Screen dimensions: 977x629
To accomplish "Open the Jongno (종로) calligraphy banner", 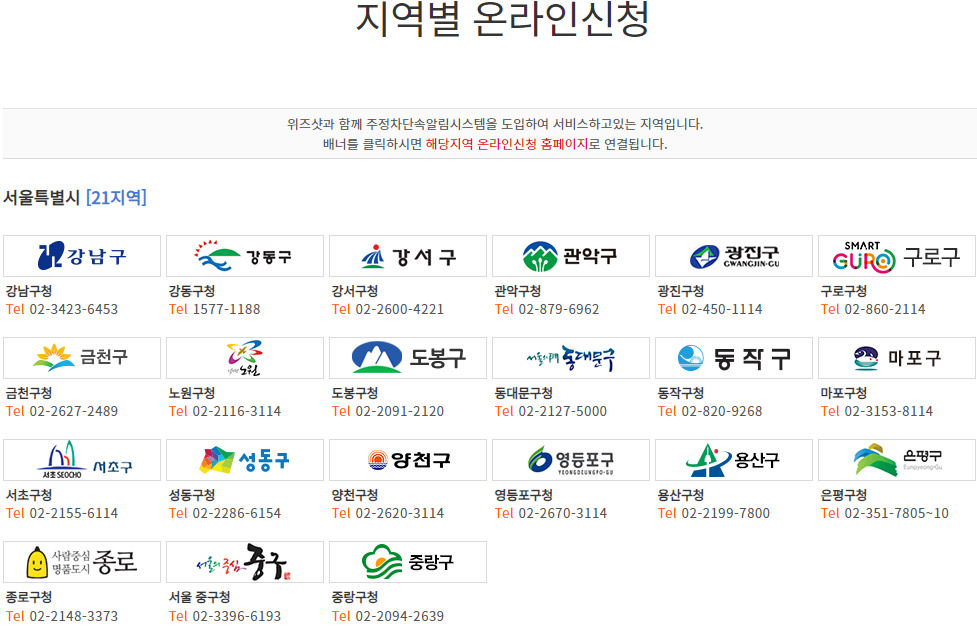I will [x=81, y=561].
